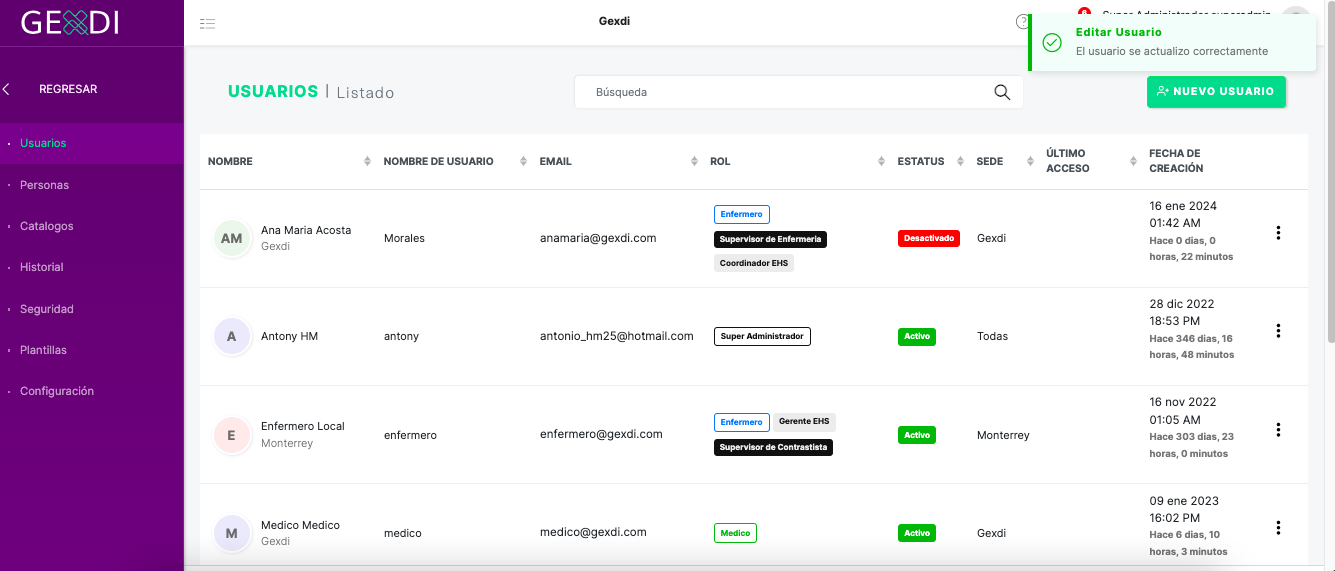Click the Coordinador EHS role tag
This screenshot has height=571, width=1335.
pos(754,264)
